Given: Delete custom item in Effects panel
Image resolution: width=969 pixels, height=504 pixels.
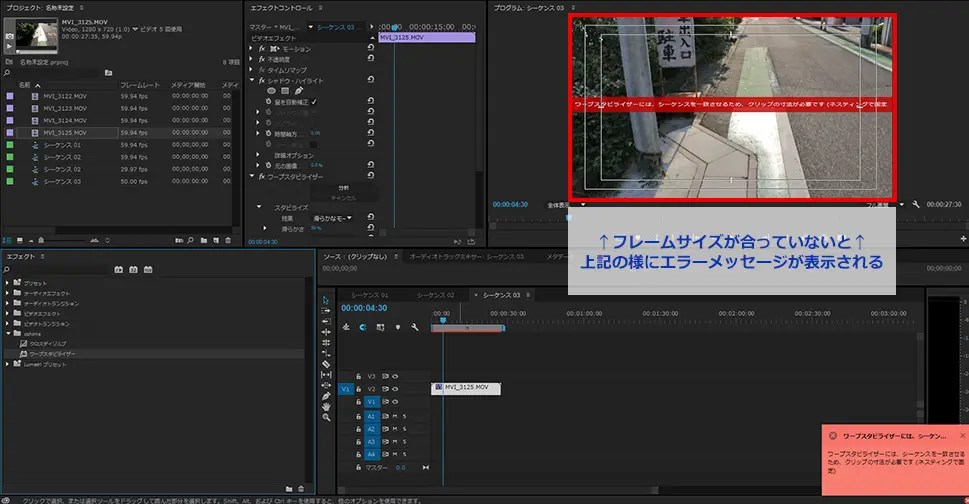Looking at the screenshot, I should pyautogui.click(x=301, y=489).
